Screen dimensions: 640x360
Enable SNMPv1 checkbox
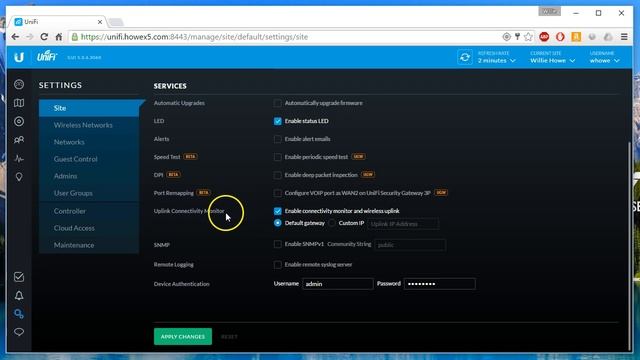pyautogui.click(x=278, y=244)
